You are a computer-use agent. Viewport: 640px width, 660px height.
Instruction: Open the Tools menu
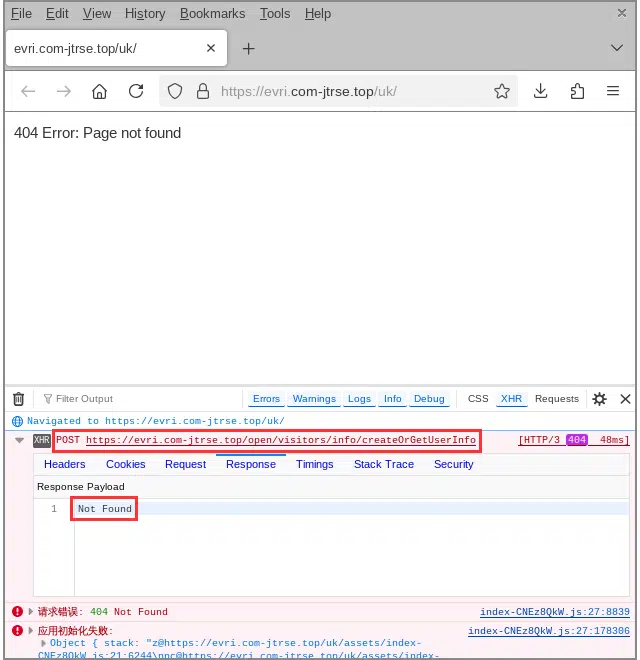click(x=275, y=13)
